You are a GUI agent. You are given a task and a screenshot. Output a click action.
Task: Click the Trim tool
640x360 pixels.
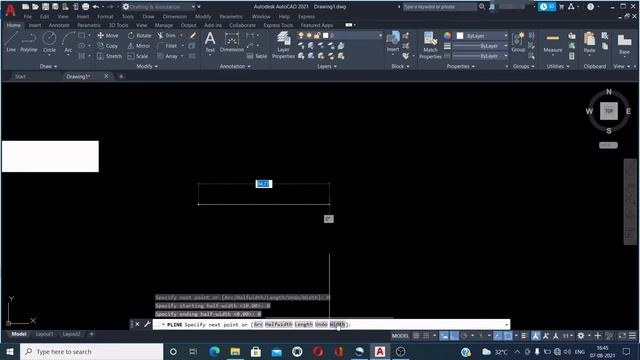pos(167,36)
